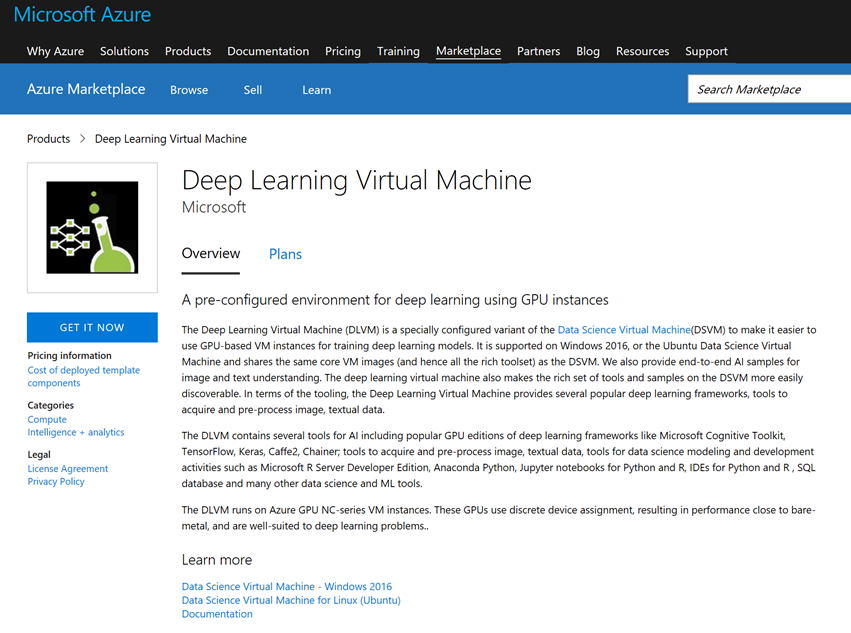The width and height of the screenshot is (851, 633).
Task: Click the Learn more heading
Action: tap(217, 560)
